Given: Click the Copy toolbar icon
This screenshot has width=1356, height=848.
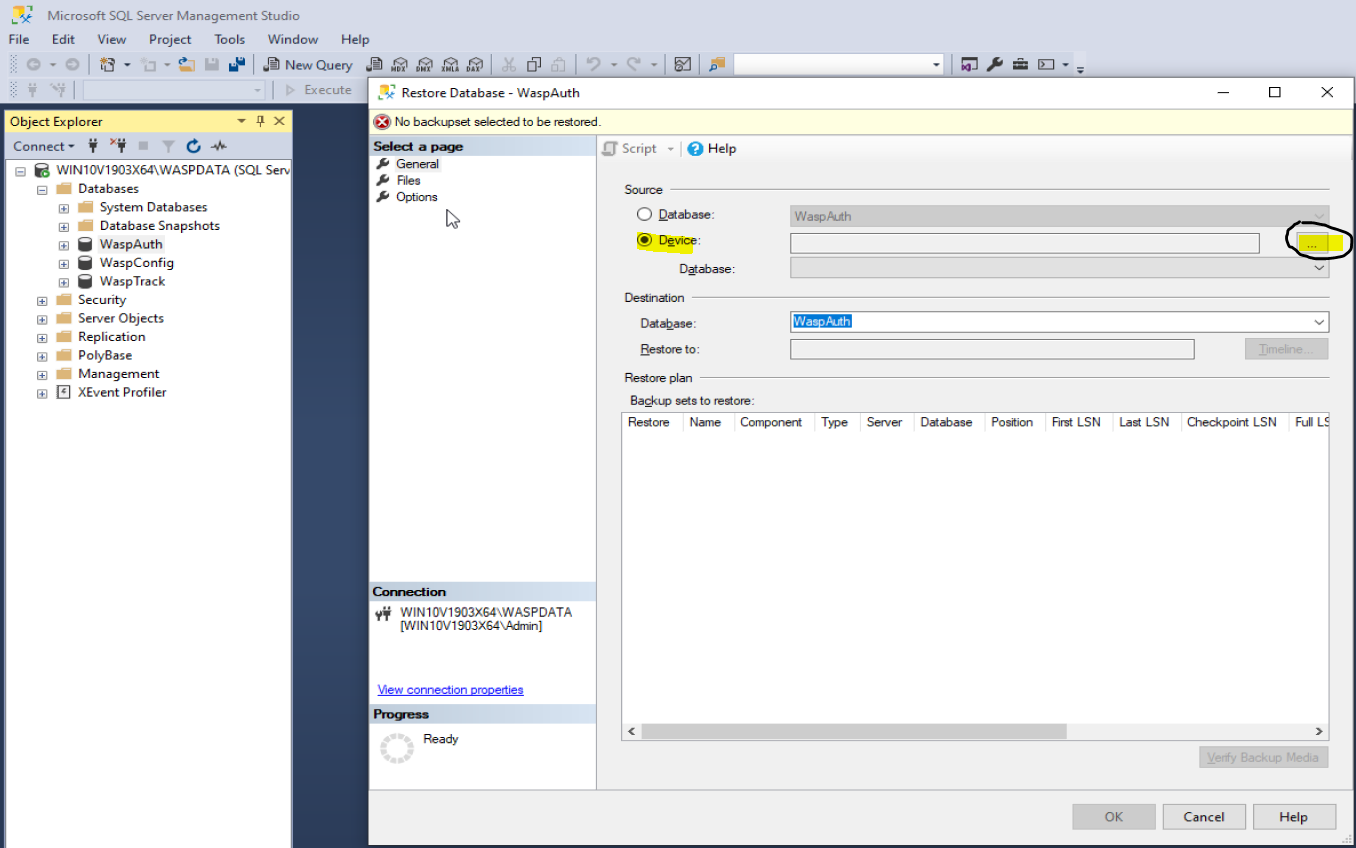Looking at the screenshot, I should coord(534,65).
